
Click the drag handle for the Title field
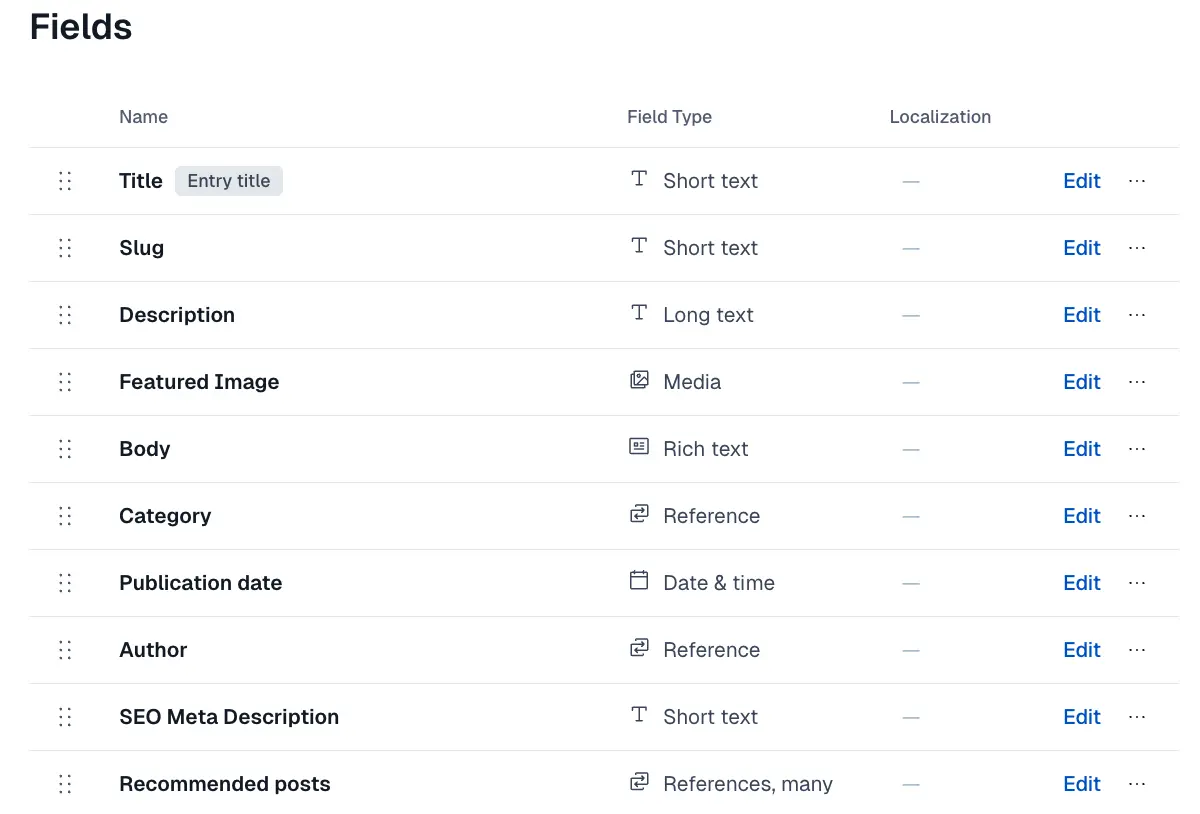[x=65, y=181]
